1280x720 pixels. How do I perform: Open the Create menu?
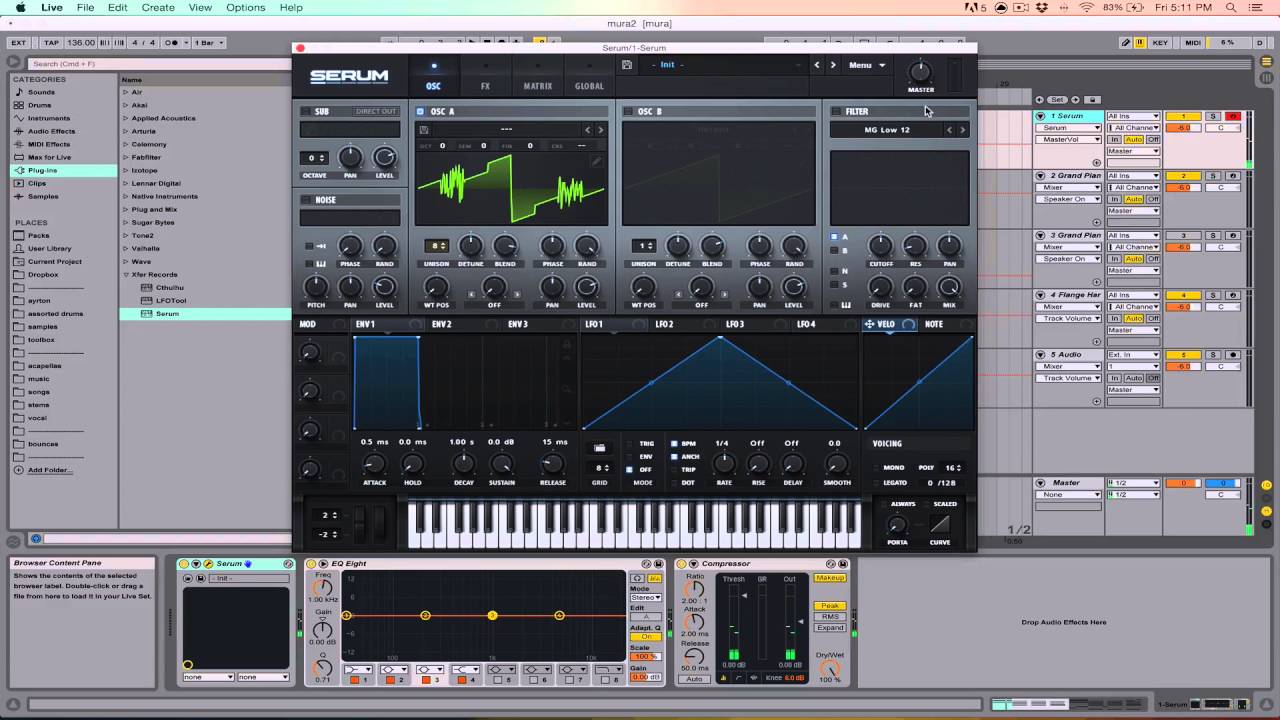(x=158, y=7)
